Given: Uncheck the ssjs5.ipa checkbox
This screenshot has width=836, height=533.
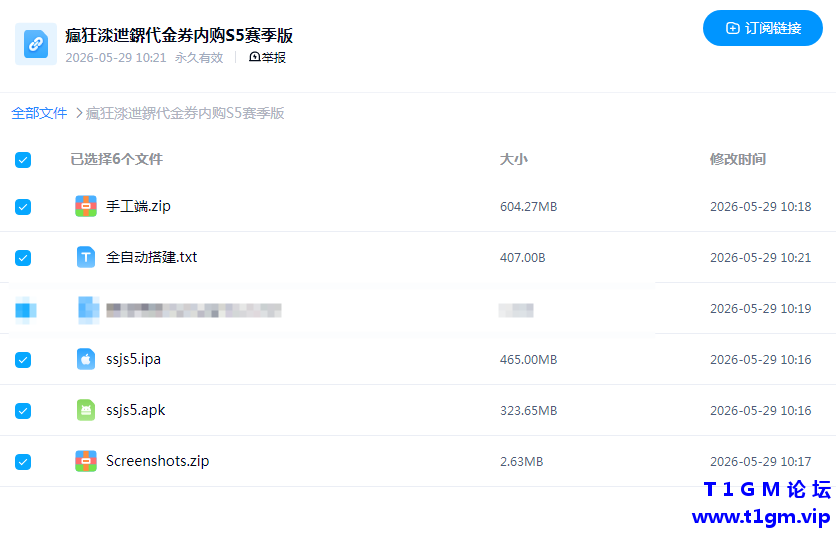Looking at the screenshot, I should coord(23,360).
